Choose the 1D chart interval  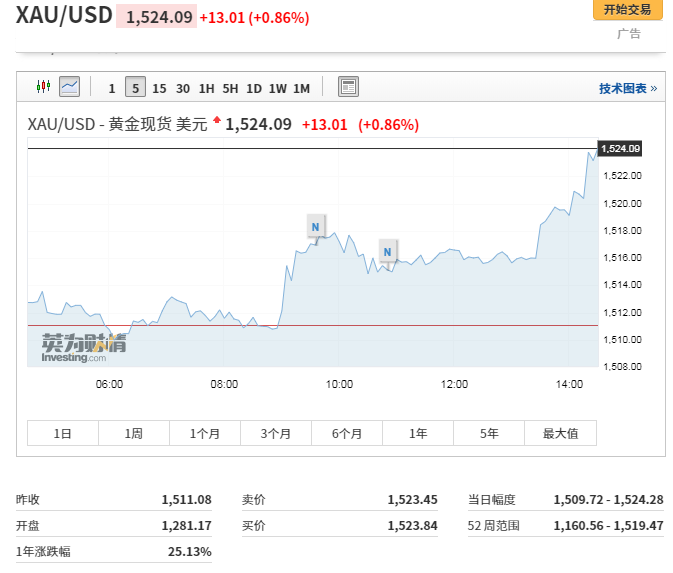[x=254, y=88]
